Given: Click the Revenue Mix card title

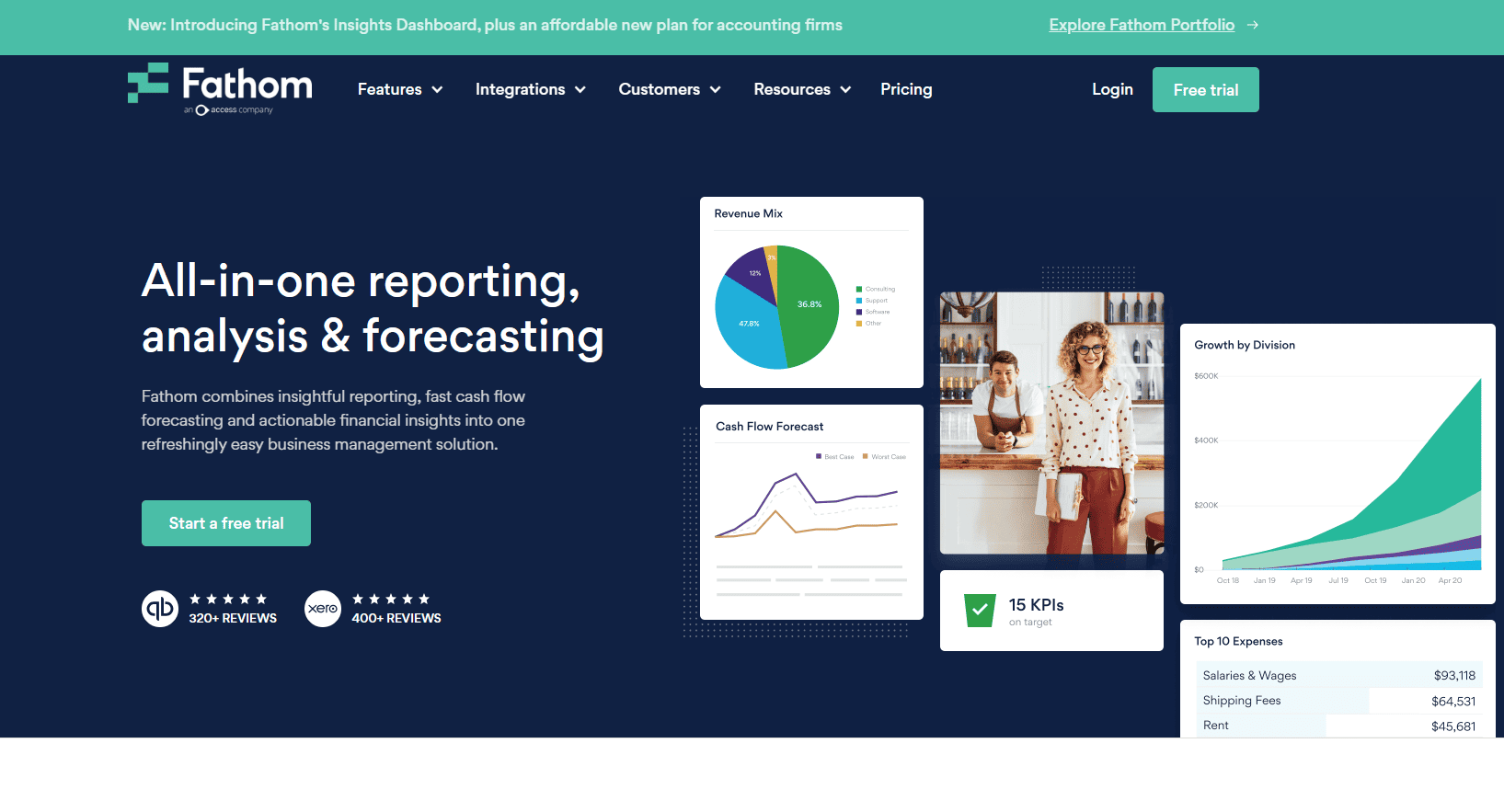Looking at the screenshot, I should (749, 213).
